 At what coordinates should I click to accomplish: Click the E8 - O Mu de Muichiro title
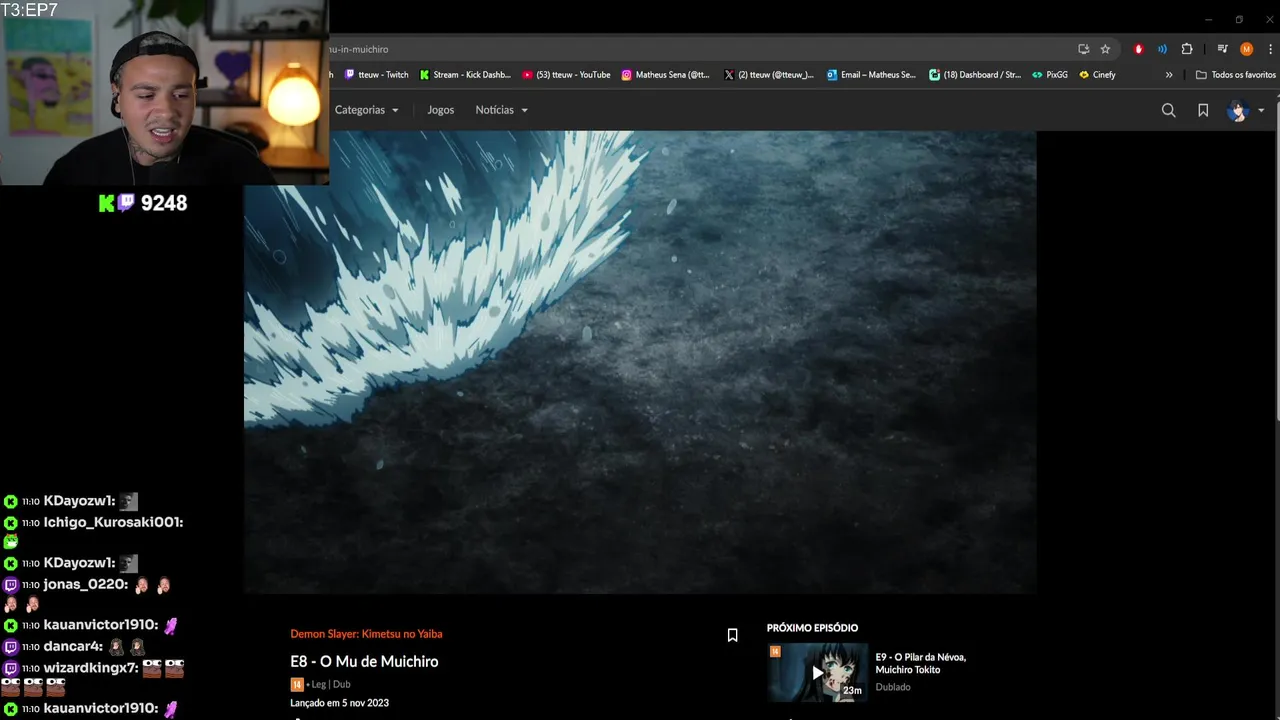[364, 661]
